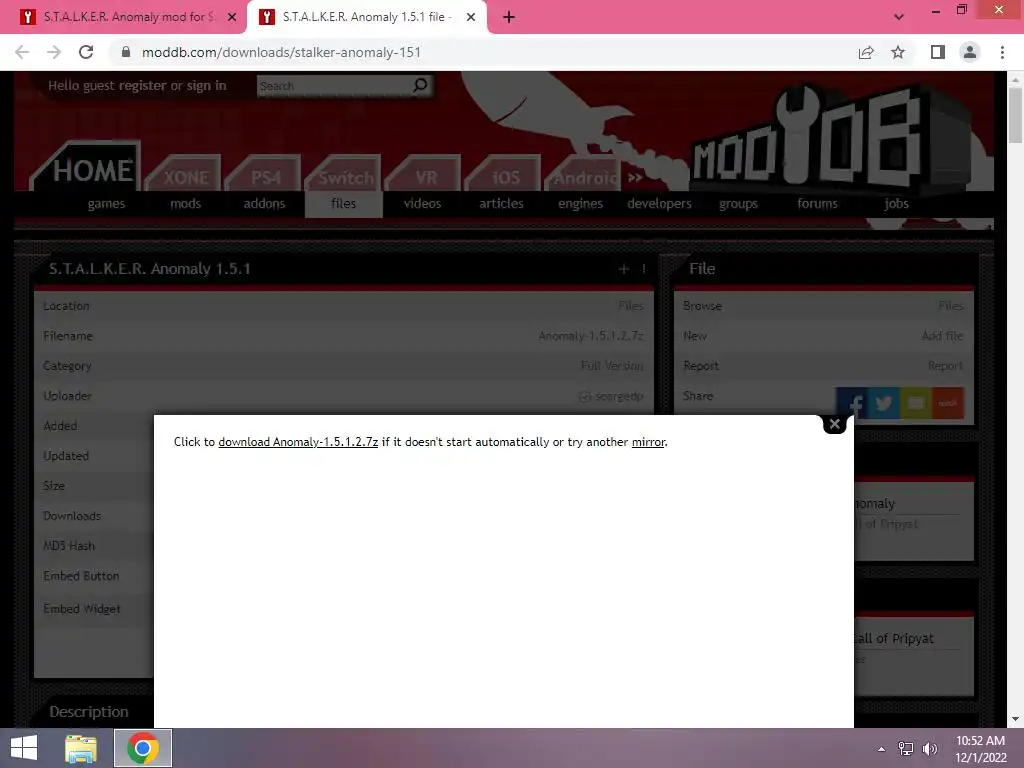
Task: Click Files link in Browse row
Action: click(951, 306)
